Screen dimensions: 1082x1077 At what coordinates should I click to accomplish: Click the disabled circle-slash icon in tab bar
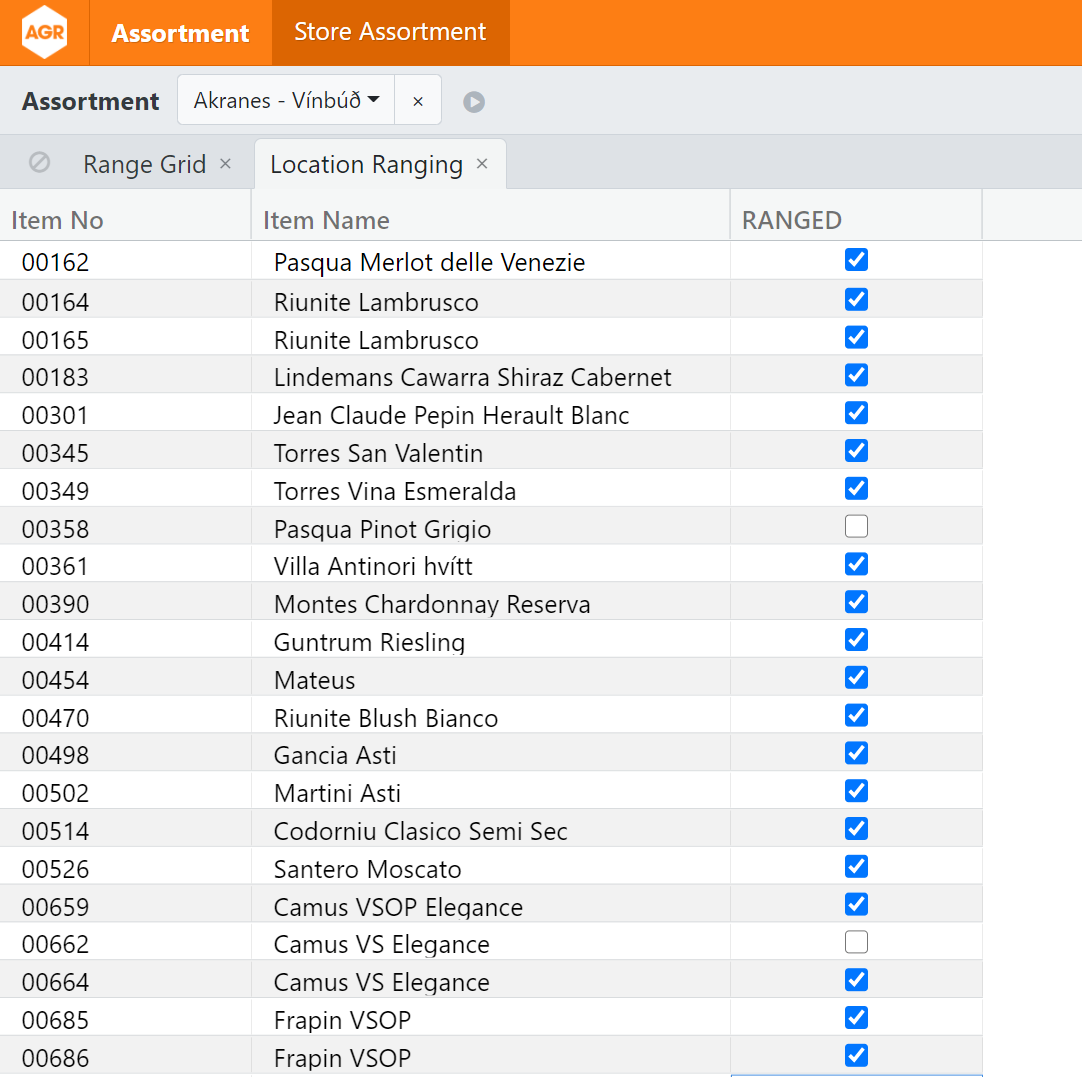click(x=39, y=162)
